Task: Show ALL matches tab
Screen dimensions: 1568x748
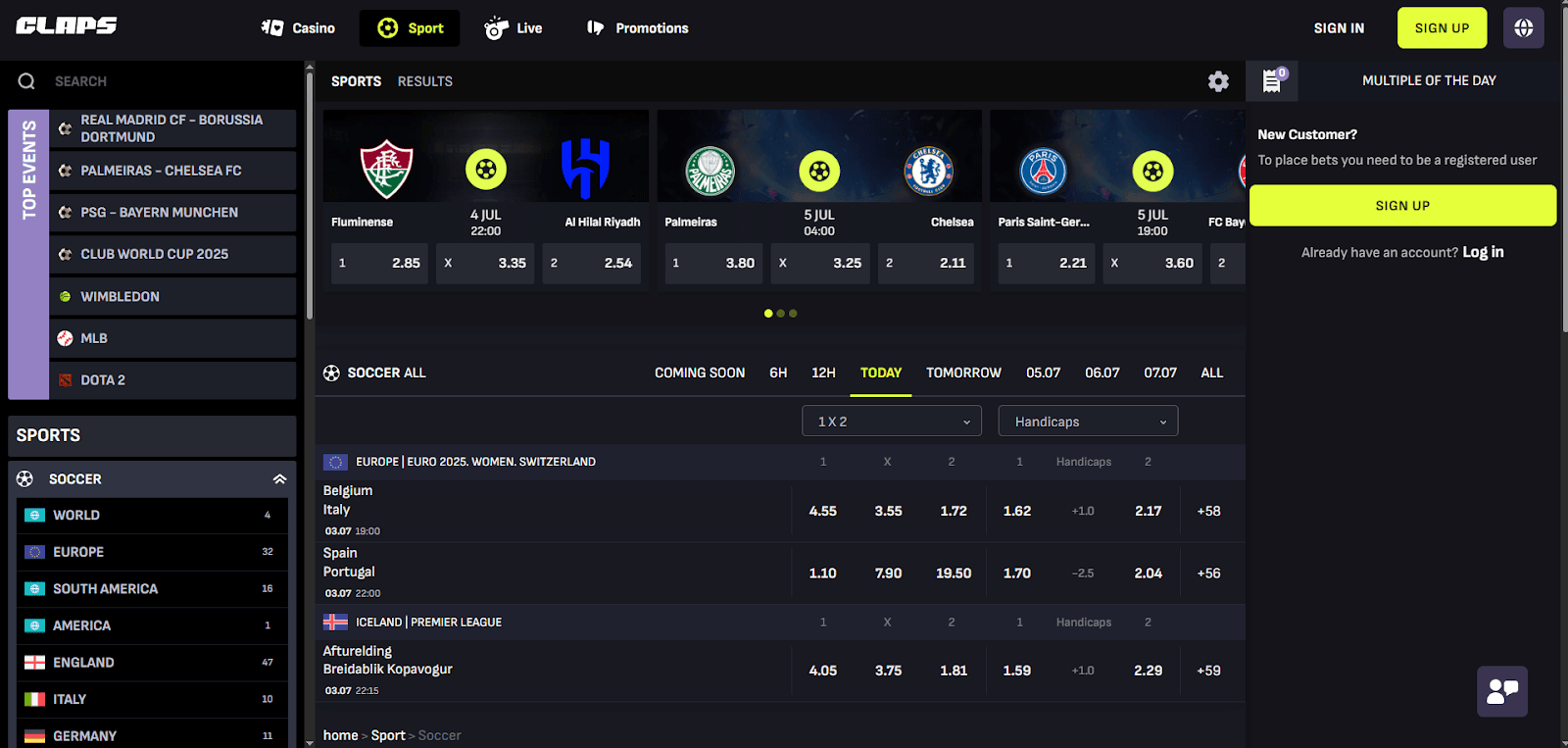Action: pyautogui.click(x=1212, y=373)
